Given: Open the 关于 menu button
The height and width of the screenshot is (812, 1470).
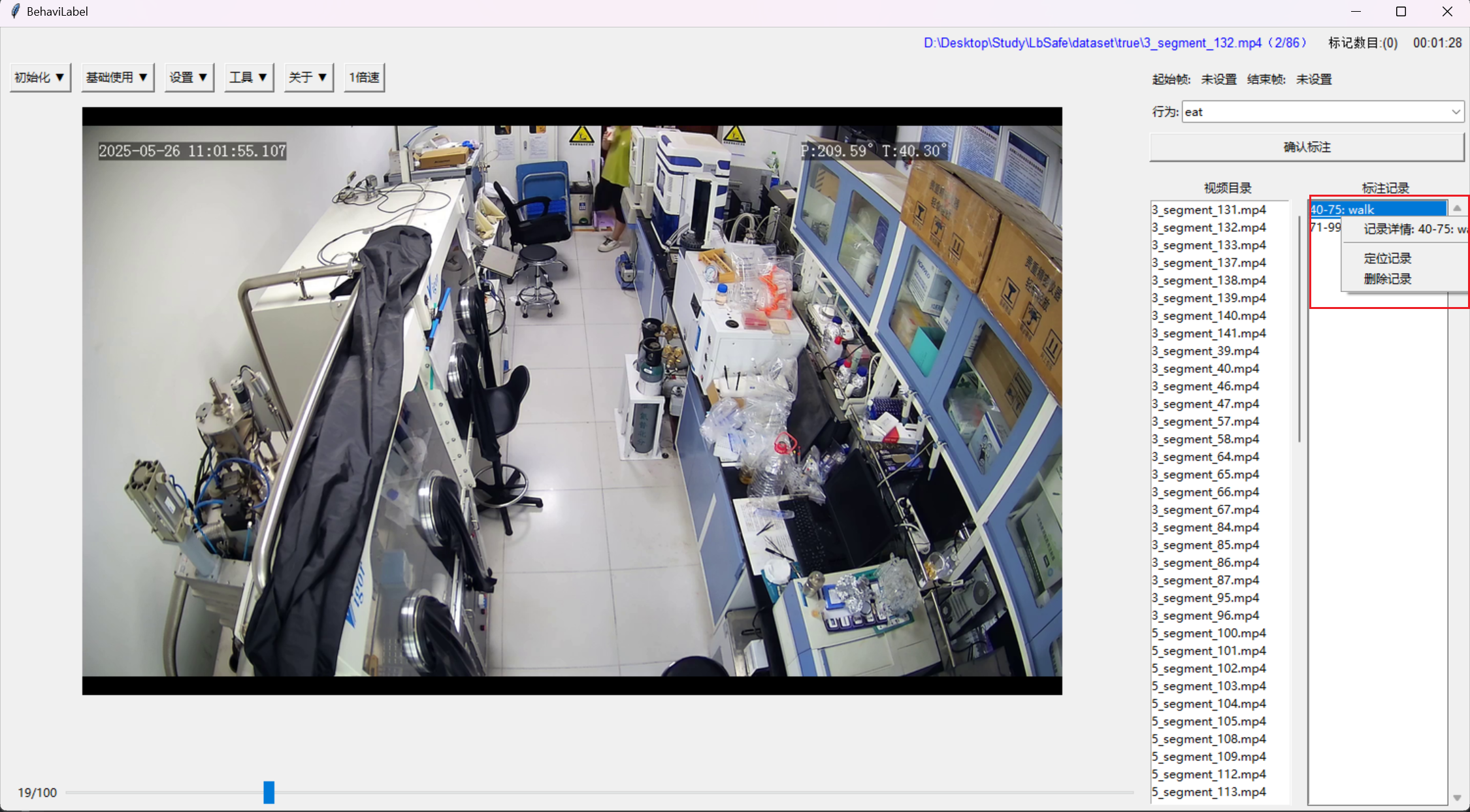Looking at the screenshot, I should point(308,77).
